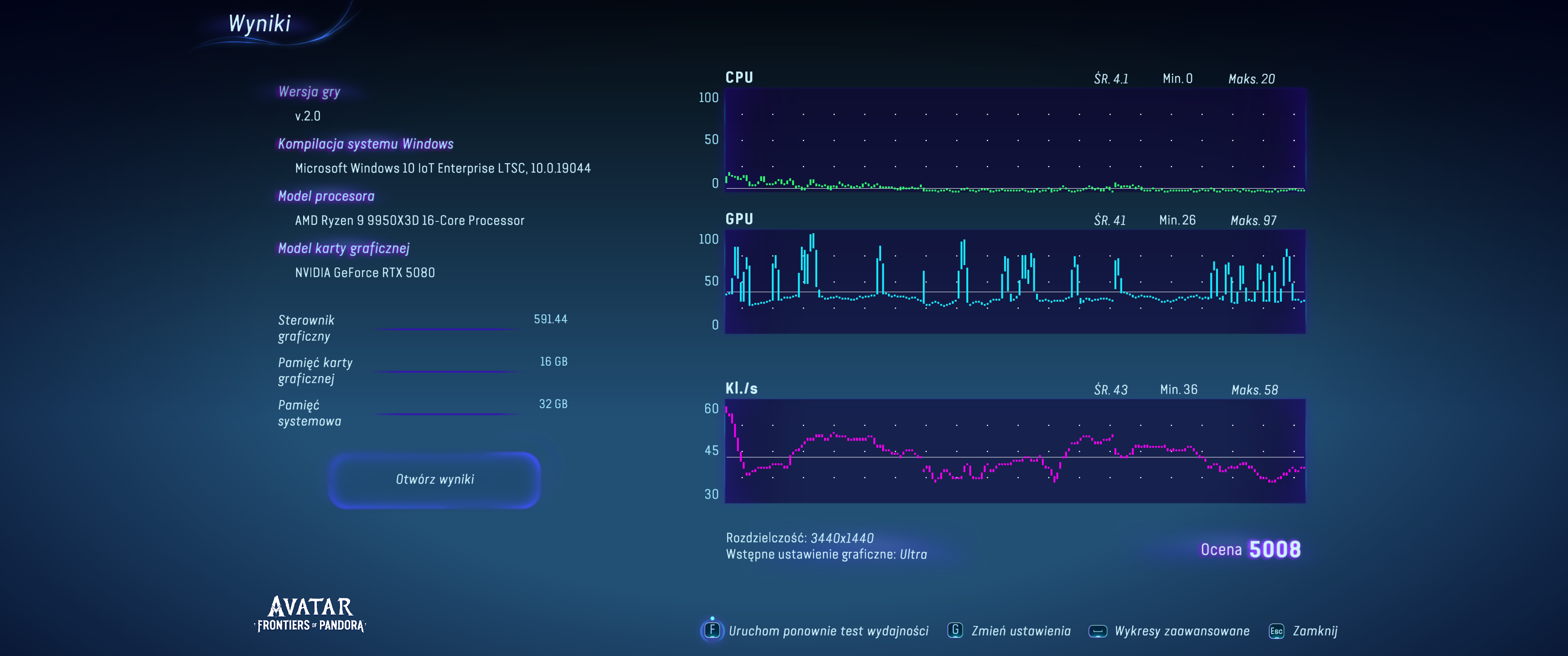Click the F key icon for rerunning benchmark
1568x656 pixels.
click(712, 630)
